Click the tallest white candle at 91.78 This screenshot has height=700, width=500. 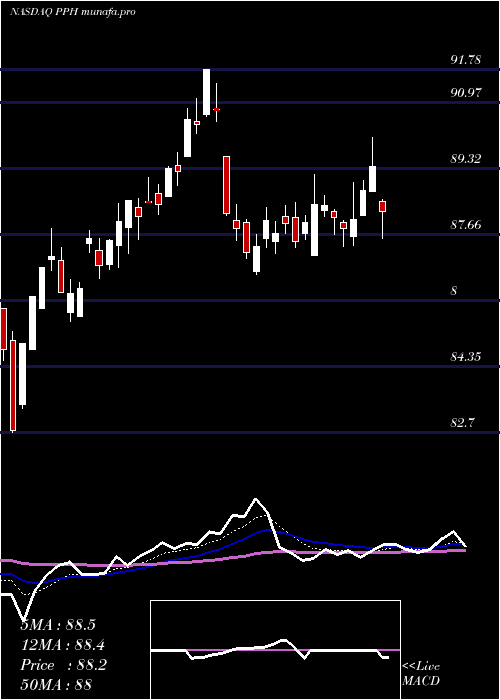click(x=206, y=92)
